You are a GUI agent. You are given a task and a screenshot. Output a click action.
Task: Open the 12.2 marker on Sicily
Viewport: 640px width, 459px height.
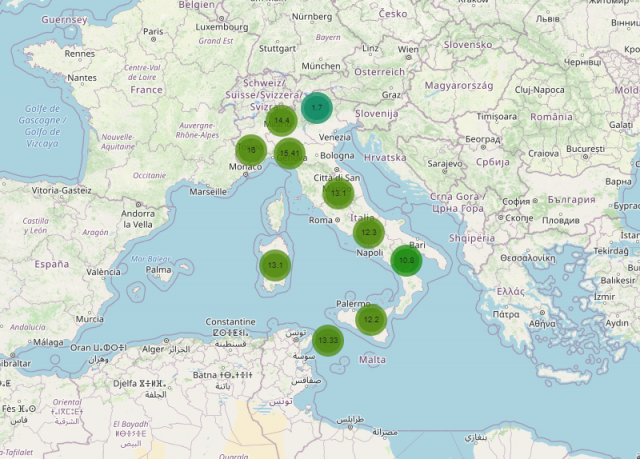370,319
